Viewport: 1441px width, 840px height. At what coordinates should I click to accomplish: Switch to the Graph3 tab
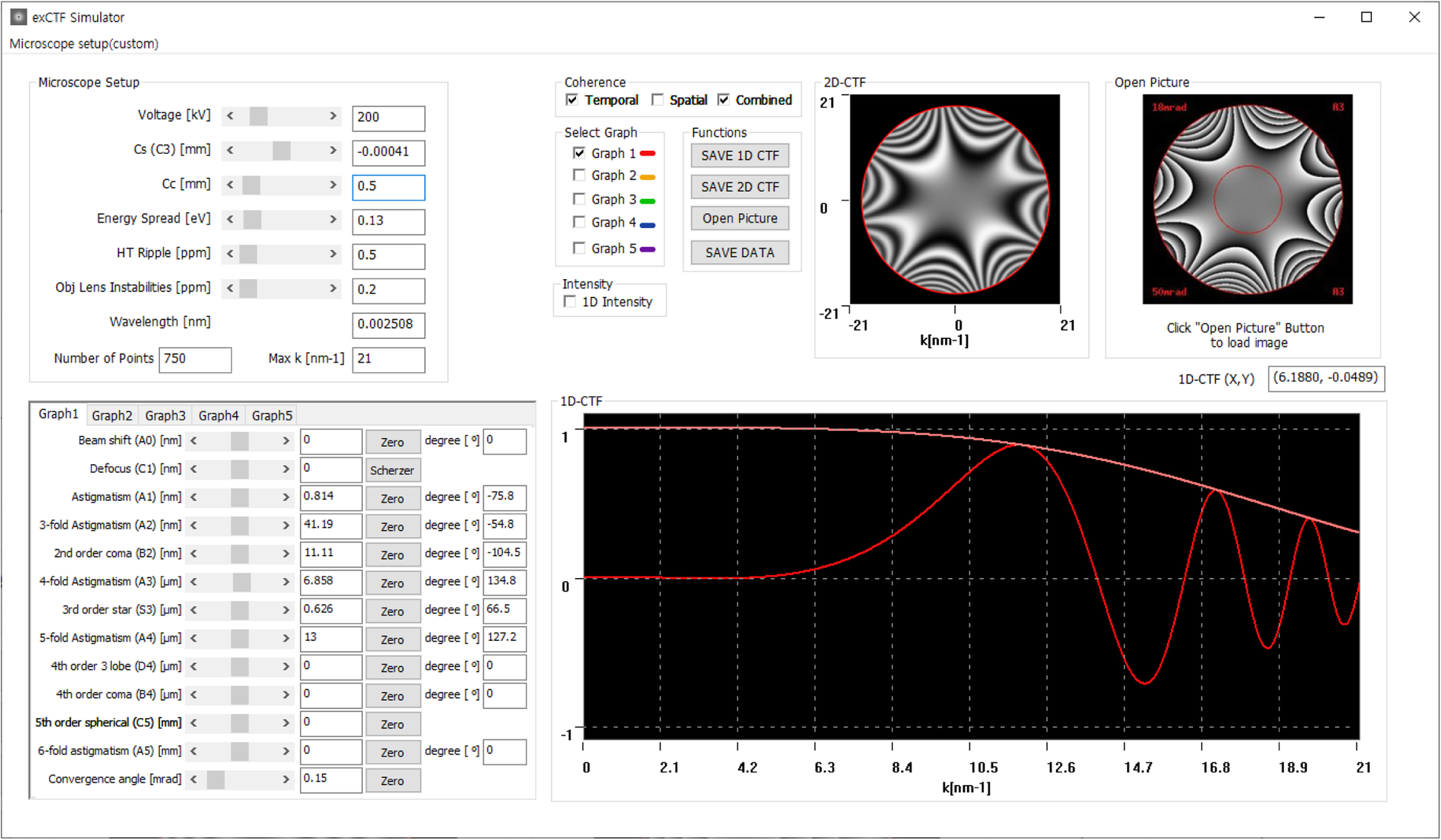(x=165, y=416)
